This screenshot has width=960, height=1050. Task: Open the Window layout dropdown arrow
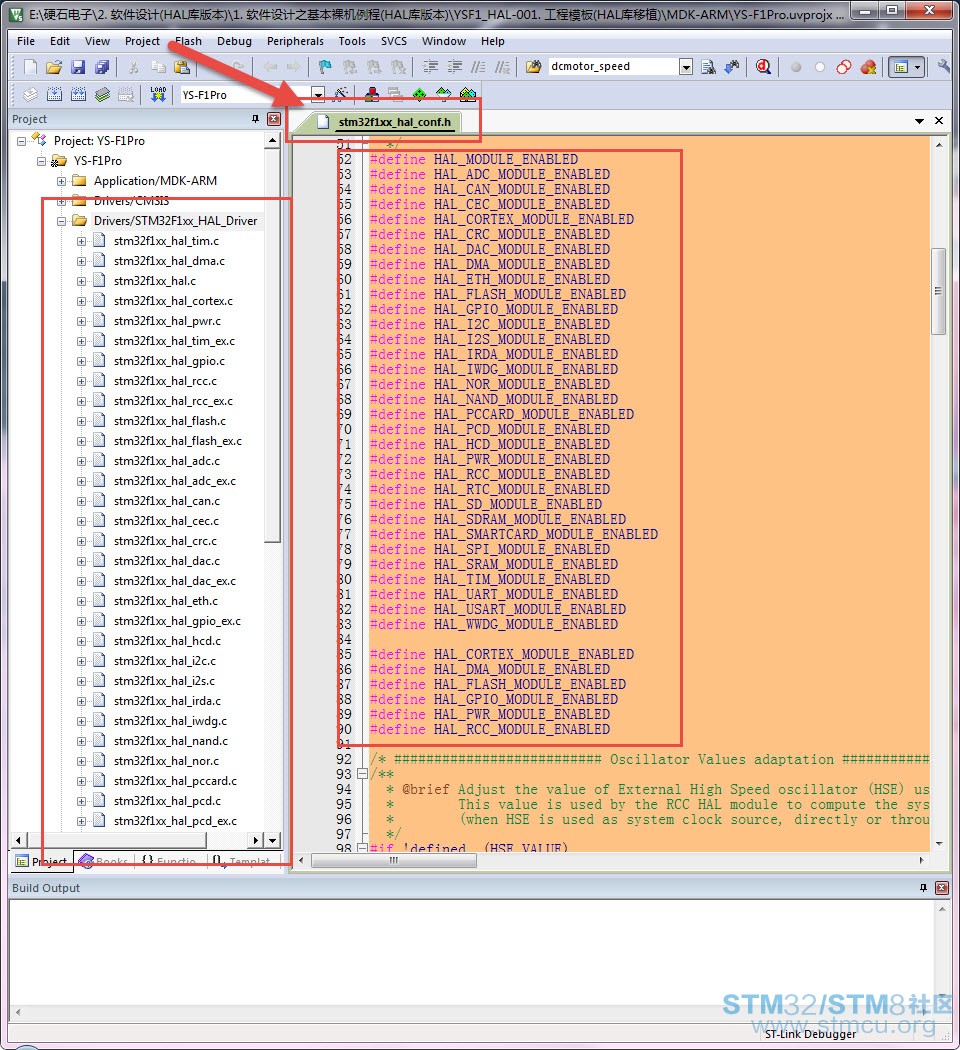point(918,67)
